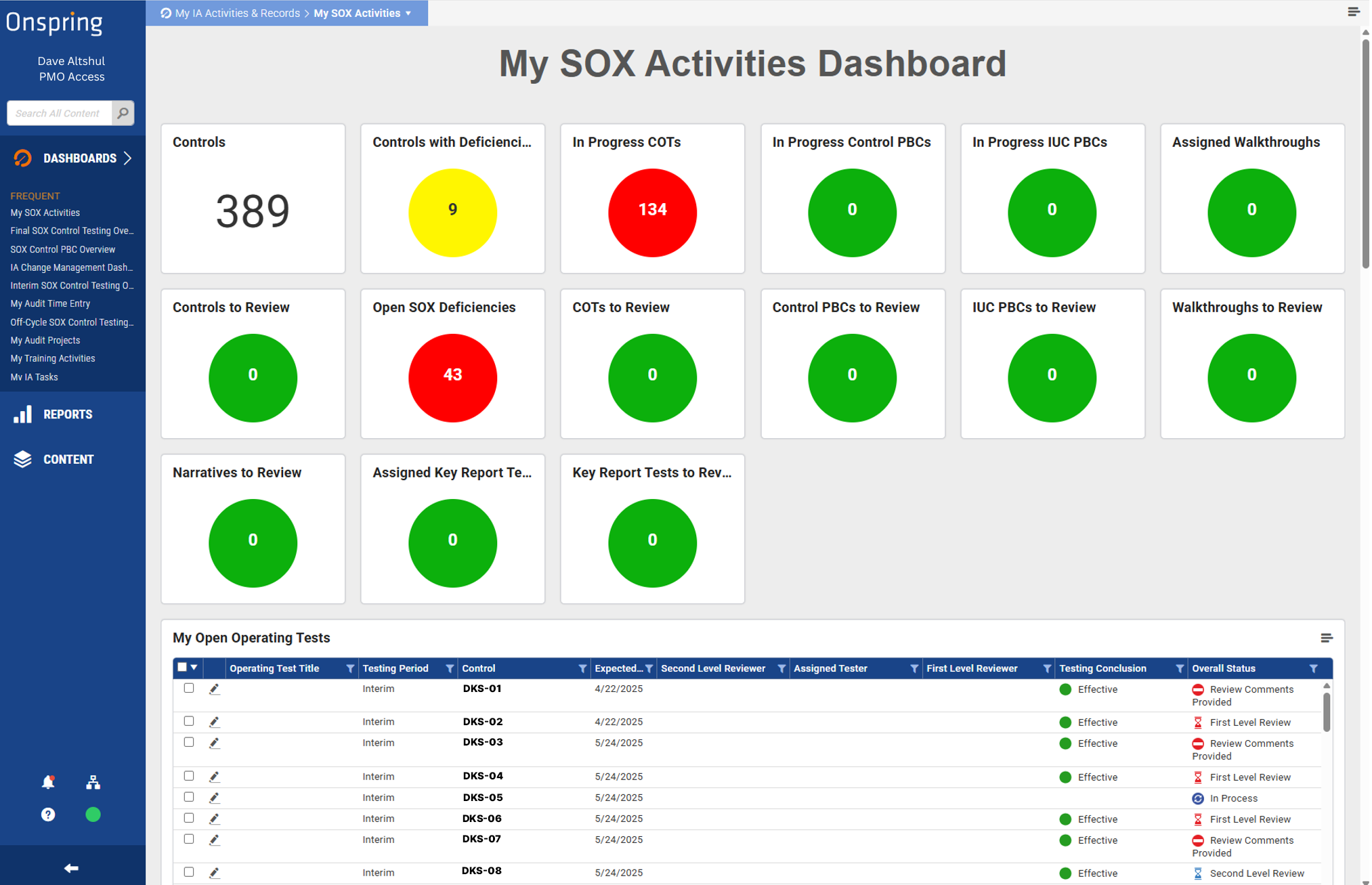Click the help question mark icon
The width and height of the screenshot is (1372, 885).
coord(48,815)
